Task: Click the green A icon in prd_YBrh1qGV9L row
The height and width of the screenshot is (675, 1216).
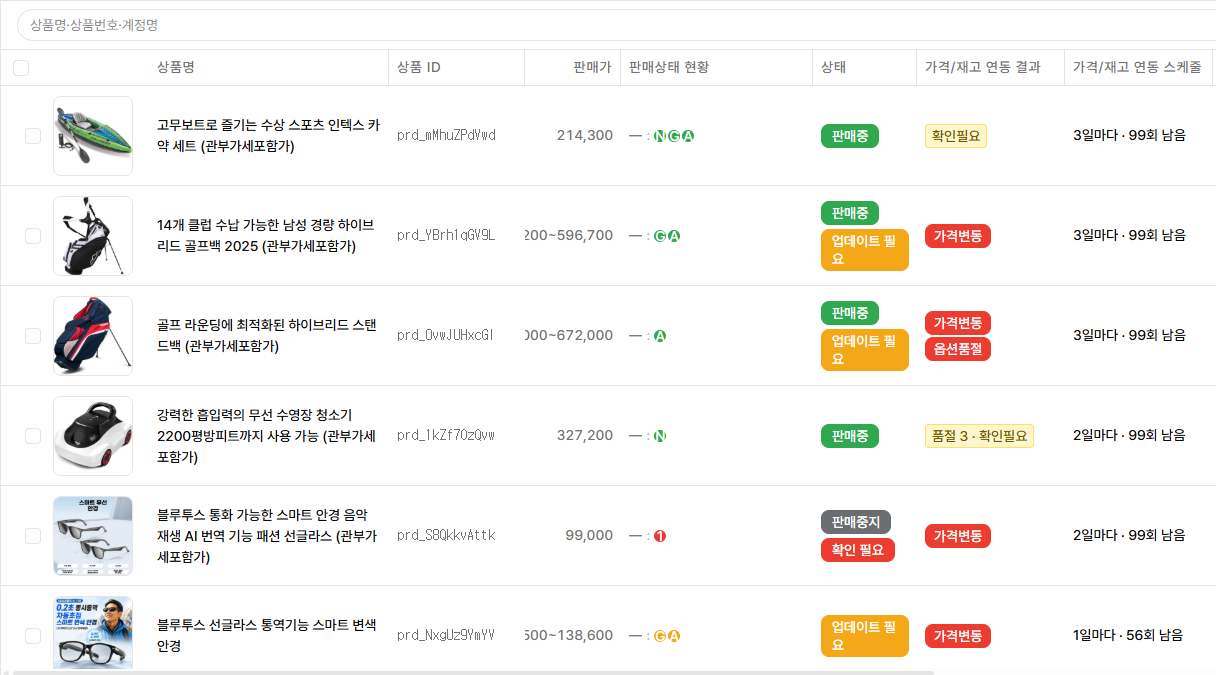Action: coord(674,236)
